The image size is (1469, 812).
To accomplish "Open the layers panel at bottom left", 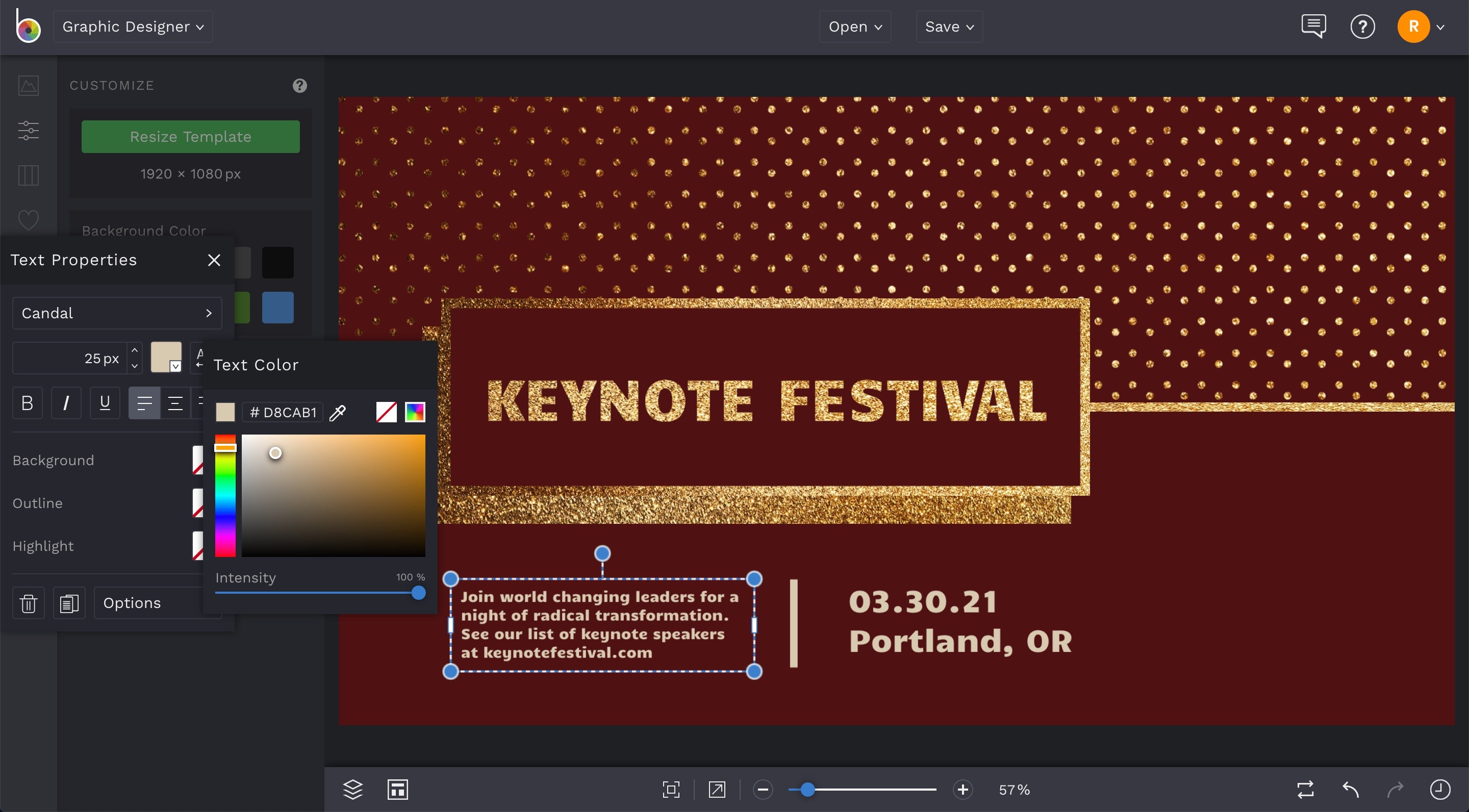I will pos(353,790).
